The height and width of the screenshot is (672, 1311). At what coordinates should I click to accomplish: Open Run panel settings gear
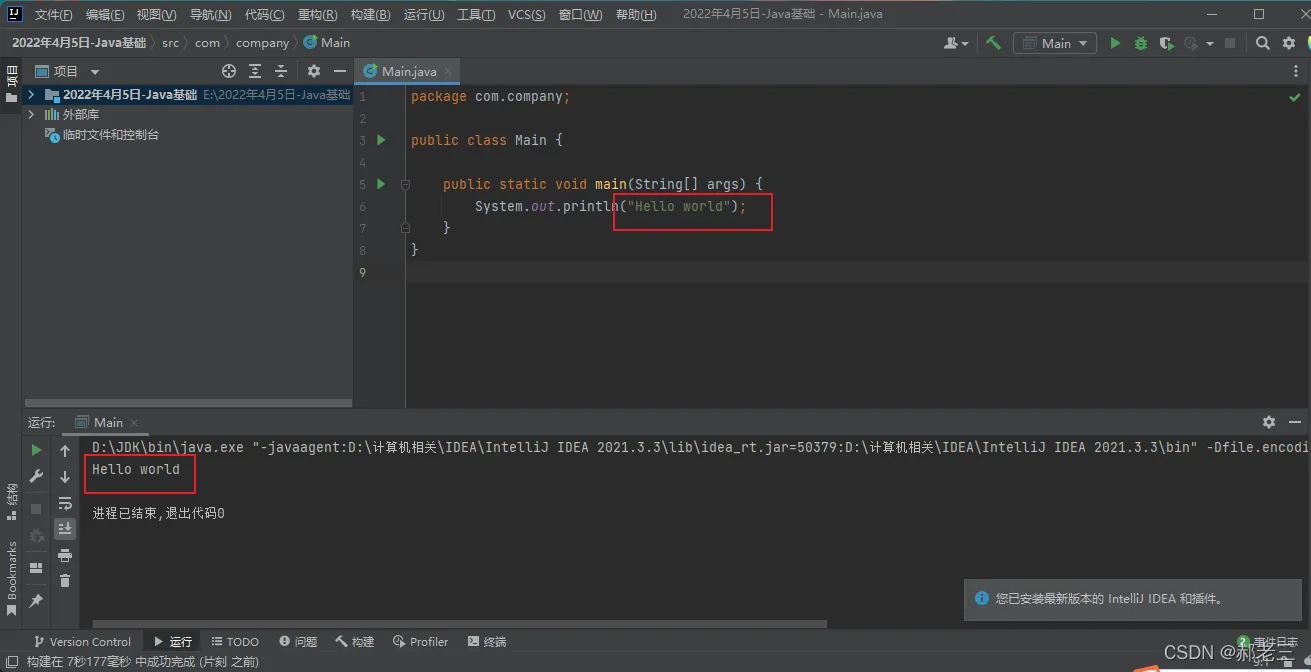point(1269,422)
